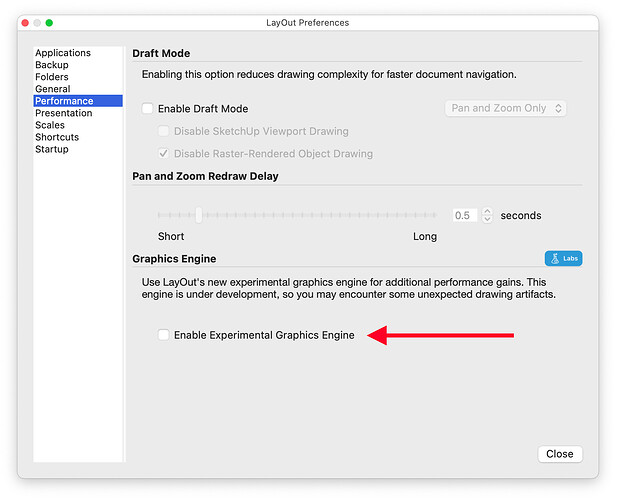The width and height of the screenshot is (617, 500).
Task: Select the Performance sidebar item
Action: tap(78, 101)
